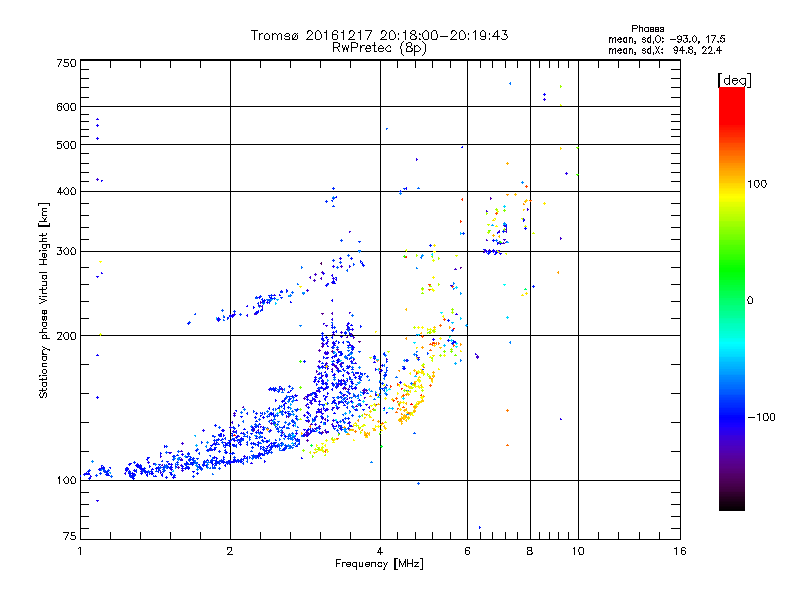This screenshot has height=600, width=800.
Task: Click the x-axis tick label '16'
Action: tap(680, 551)
